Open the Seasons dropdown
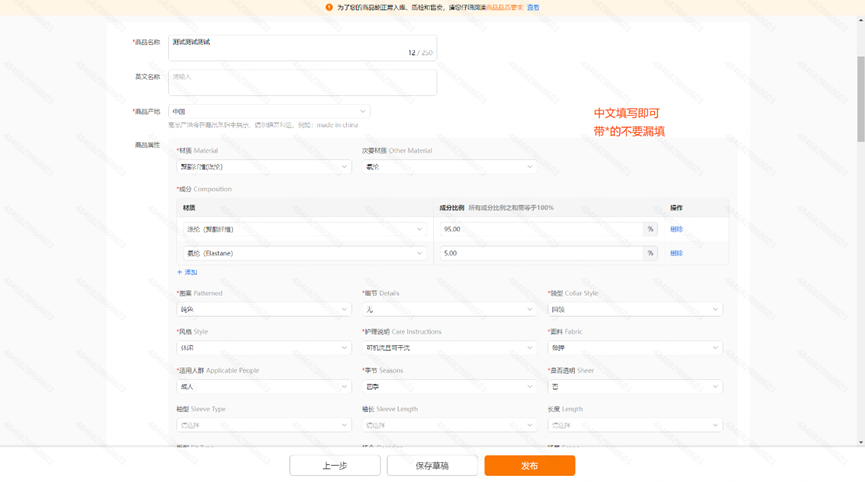Viewport: 865px width, 482px height. [x=449, y=387]
